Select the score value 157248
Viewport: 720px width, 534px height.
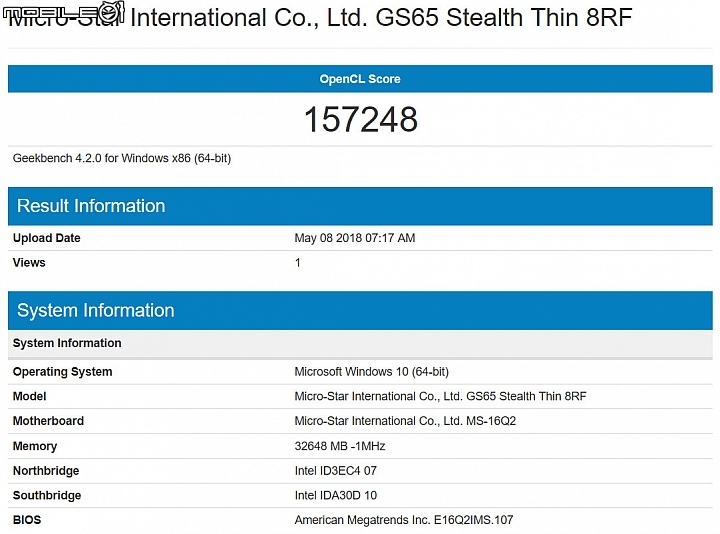click(361, 119)
